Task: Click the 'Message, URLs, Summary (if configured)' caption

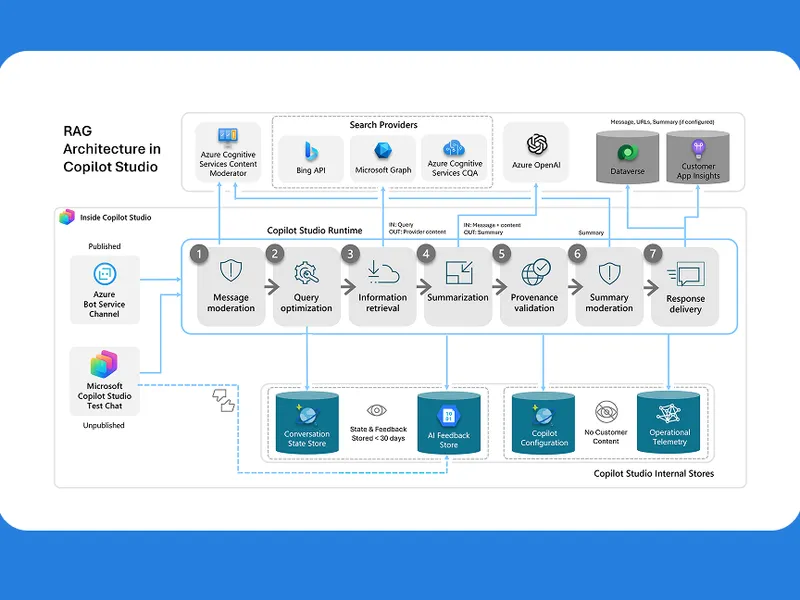Action: pos(662,122)
